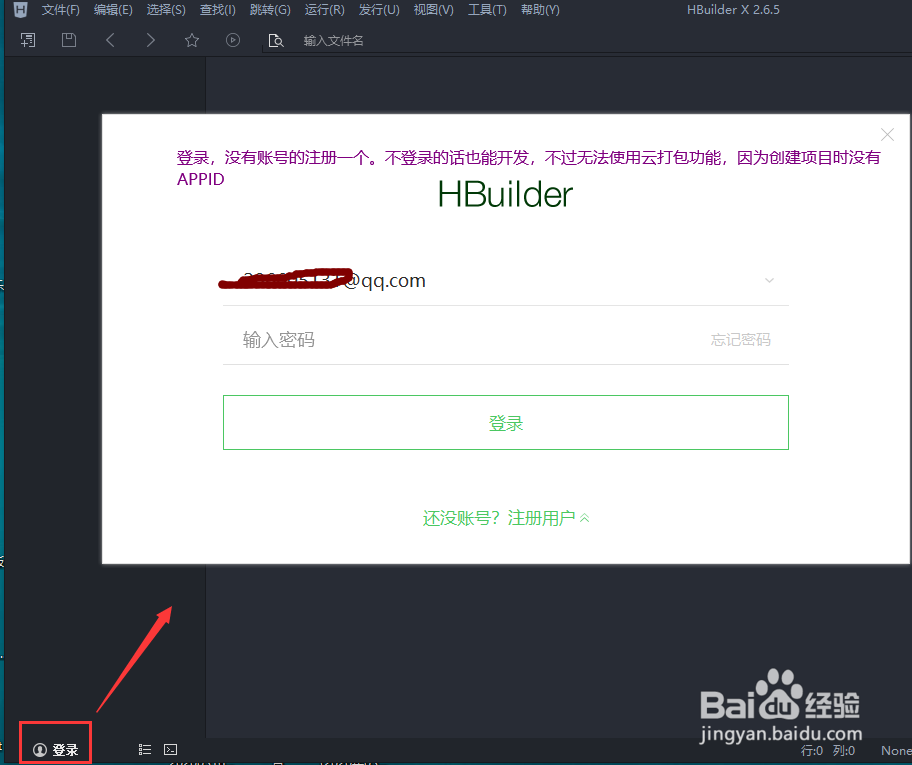Click the run play icon in toolbar
Screen dimensions: 912x765
[x=233, y=40]
